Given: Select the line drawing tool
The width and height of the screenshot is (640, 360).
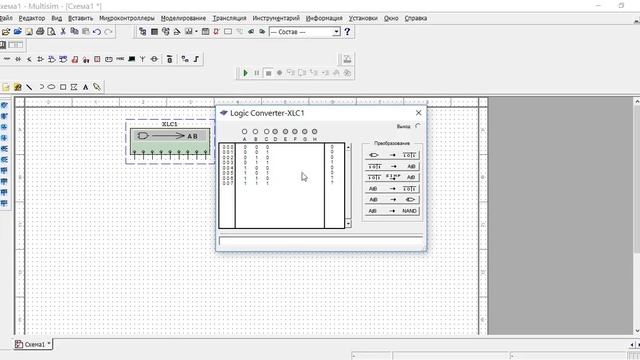Looking at the screenshot, I should coord(29,87).
